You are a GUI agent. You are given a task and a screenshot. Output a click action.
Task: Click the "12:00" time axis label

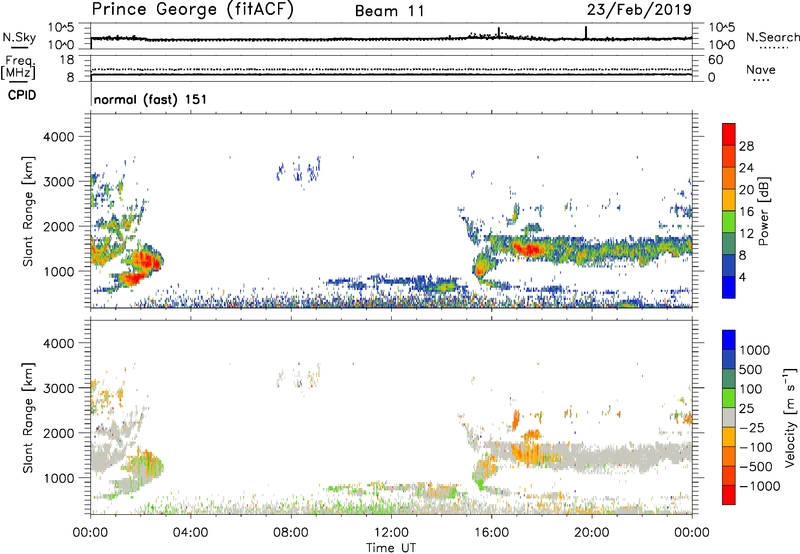click(x=391, y=533)
